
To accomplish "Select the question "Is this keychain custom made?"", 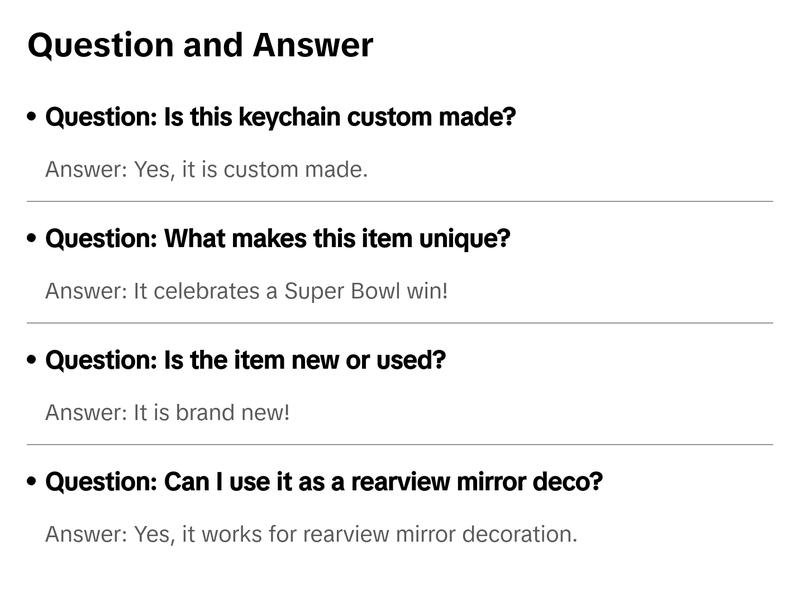I will coord(280,117).
